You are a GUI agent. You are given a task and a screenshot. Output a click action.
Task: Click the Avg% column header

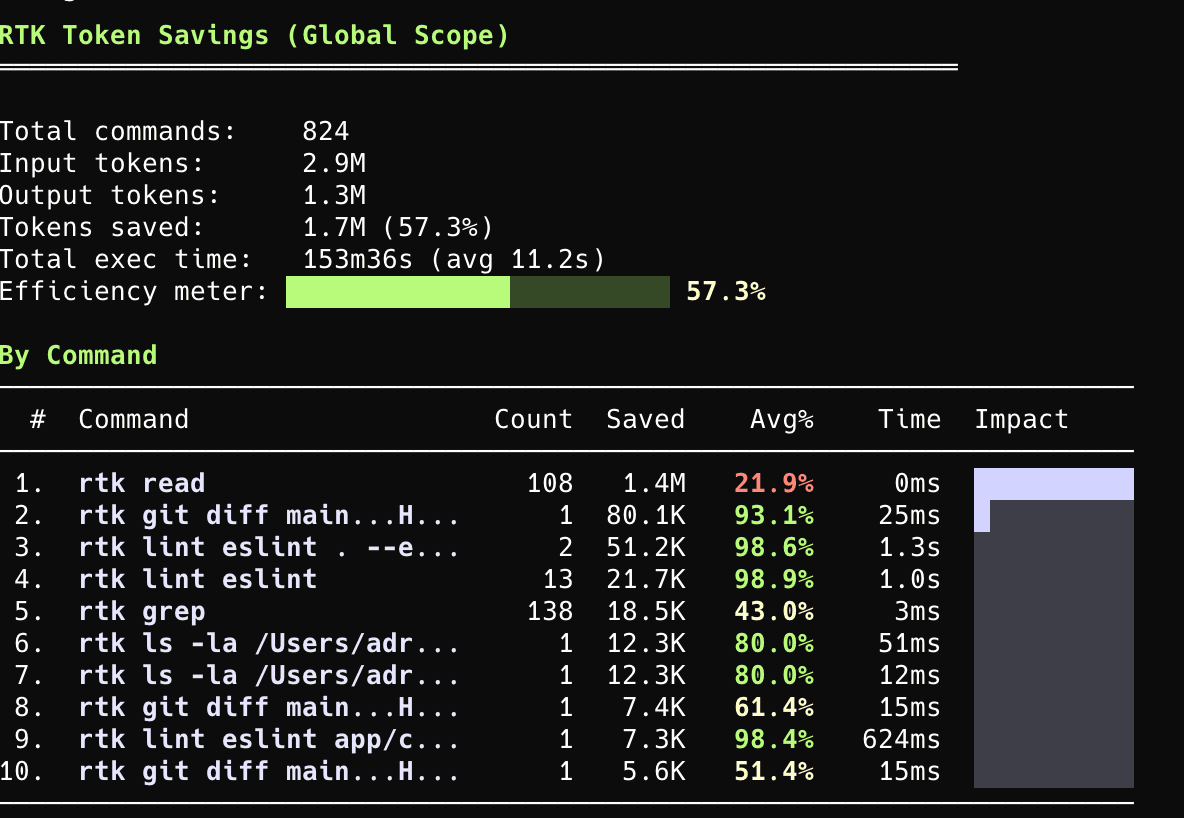[782, 419]
